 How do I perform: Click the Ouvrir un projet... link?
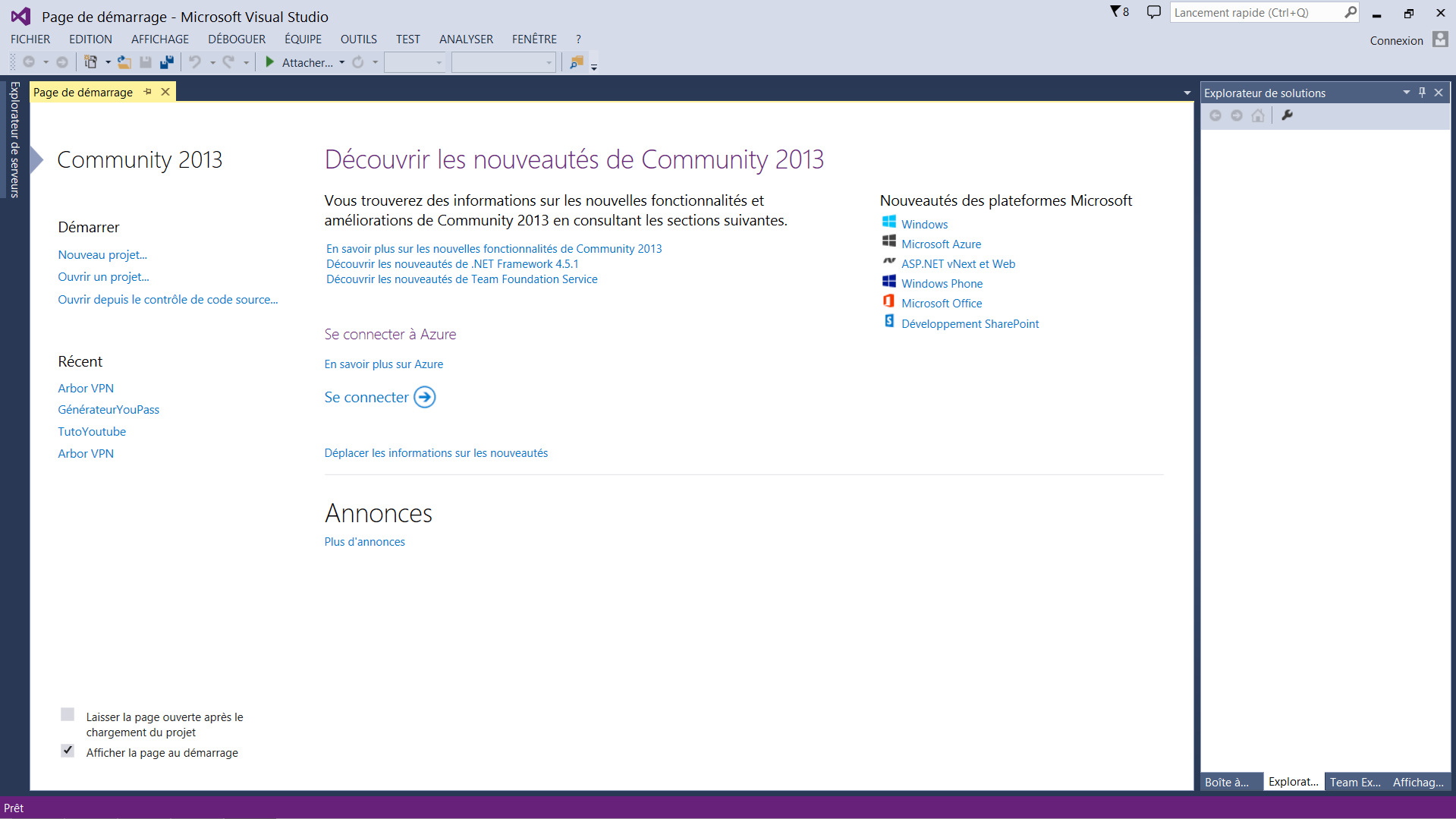coord(103,277)
